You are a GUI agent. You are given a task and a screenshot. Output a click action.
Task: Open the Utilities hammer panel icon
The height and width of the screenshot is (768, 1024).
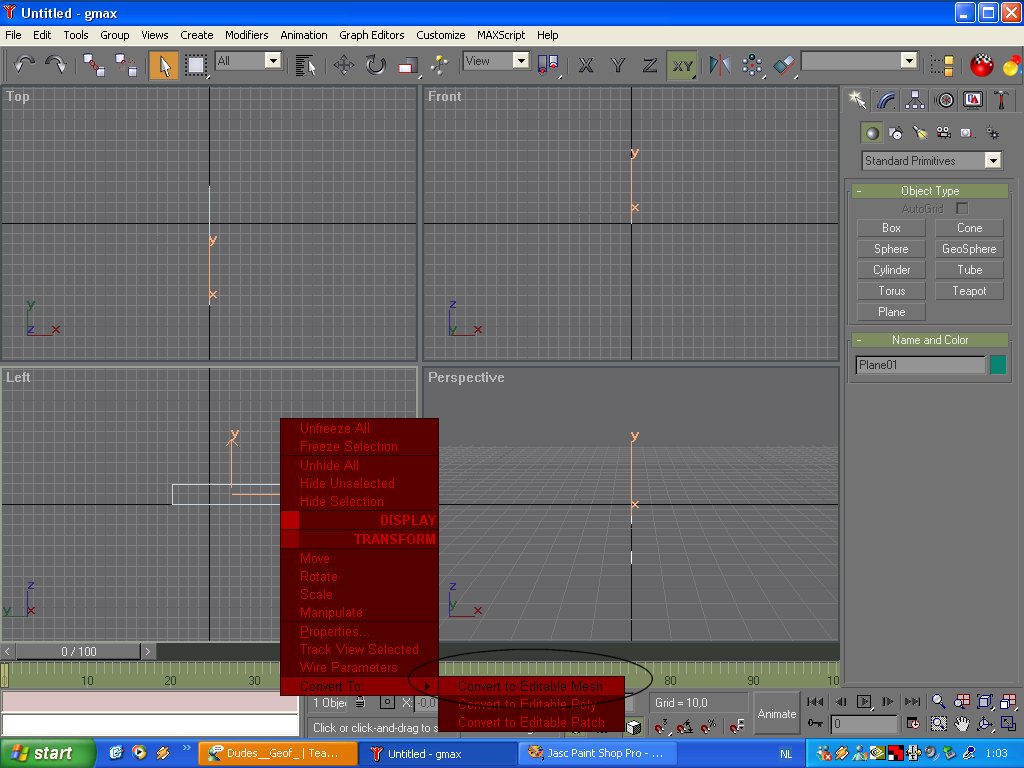(x=1000, y=99)
